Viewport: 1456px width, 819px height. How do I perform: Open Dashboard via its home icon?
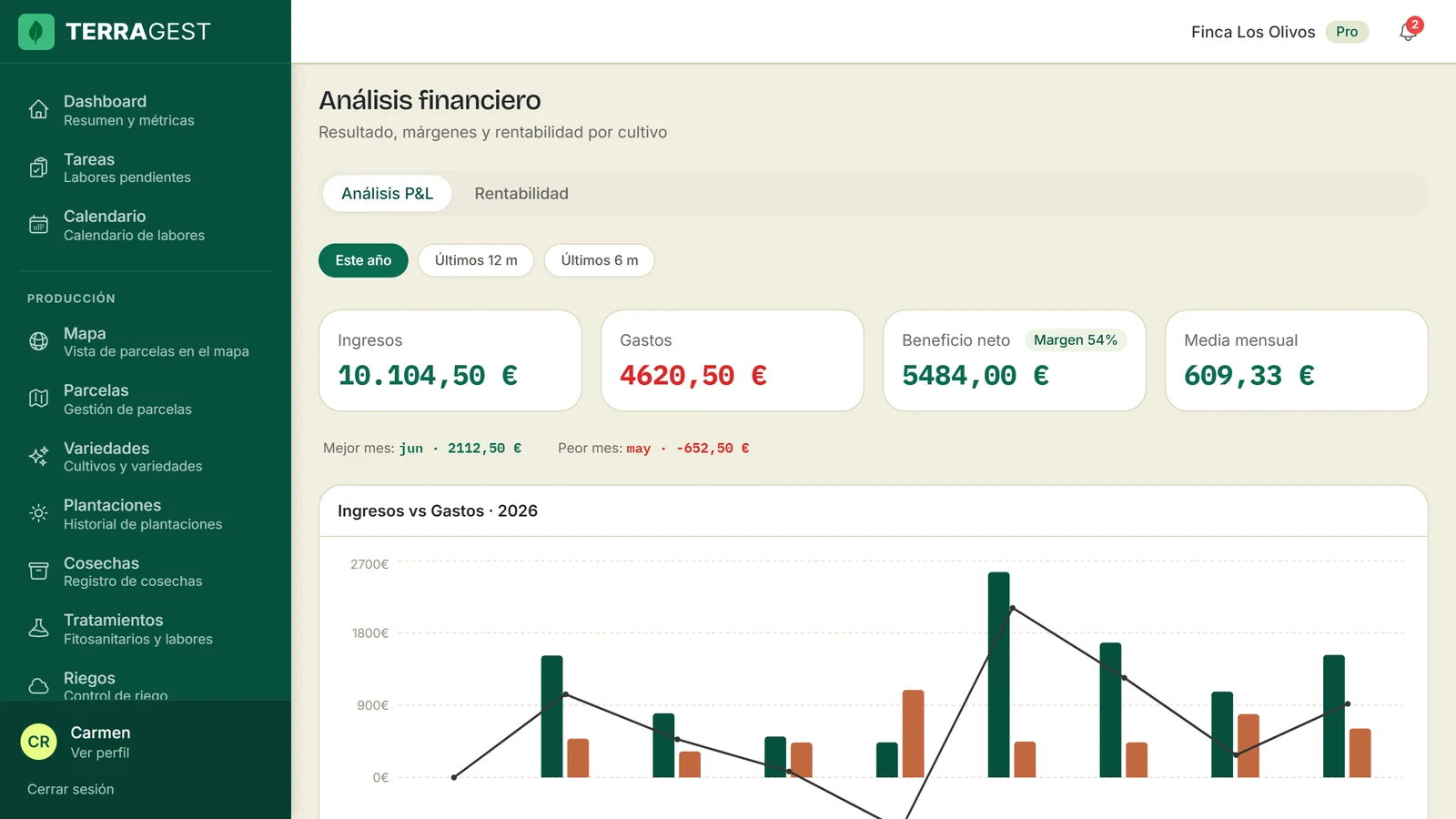click(x=38, y=110)
